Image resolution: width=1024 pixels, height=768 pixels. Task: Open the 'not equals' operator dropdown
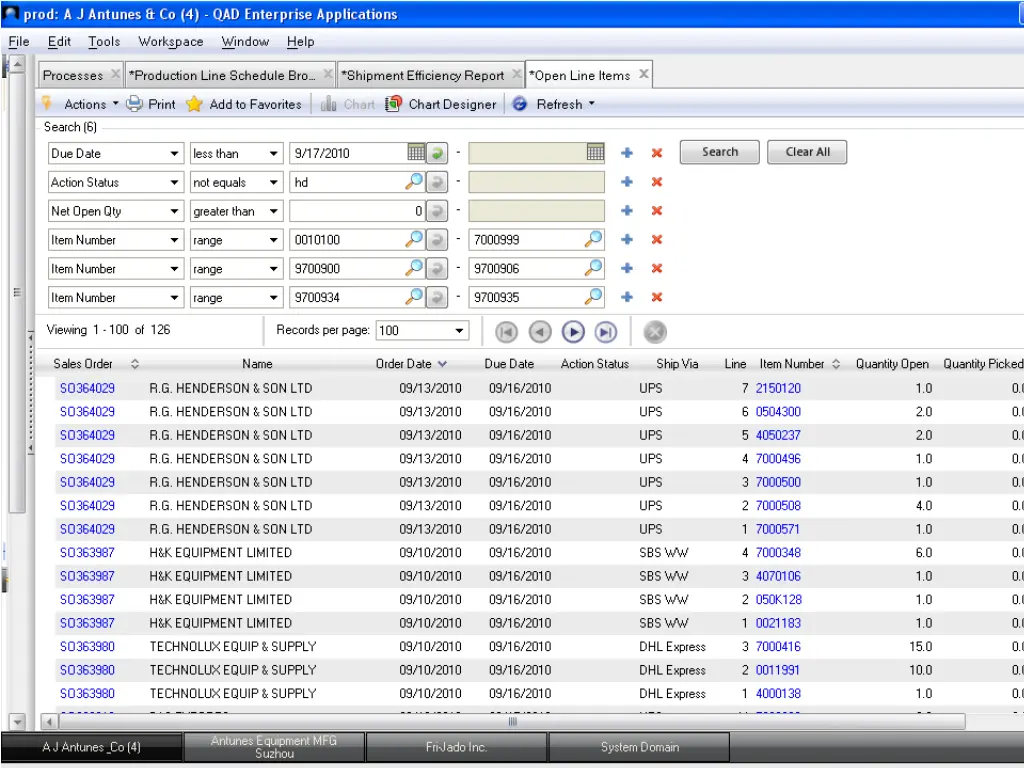pos(274,182)
